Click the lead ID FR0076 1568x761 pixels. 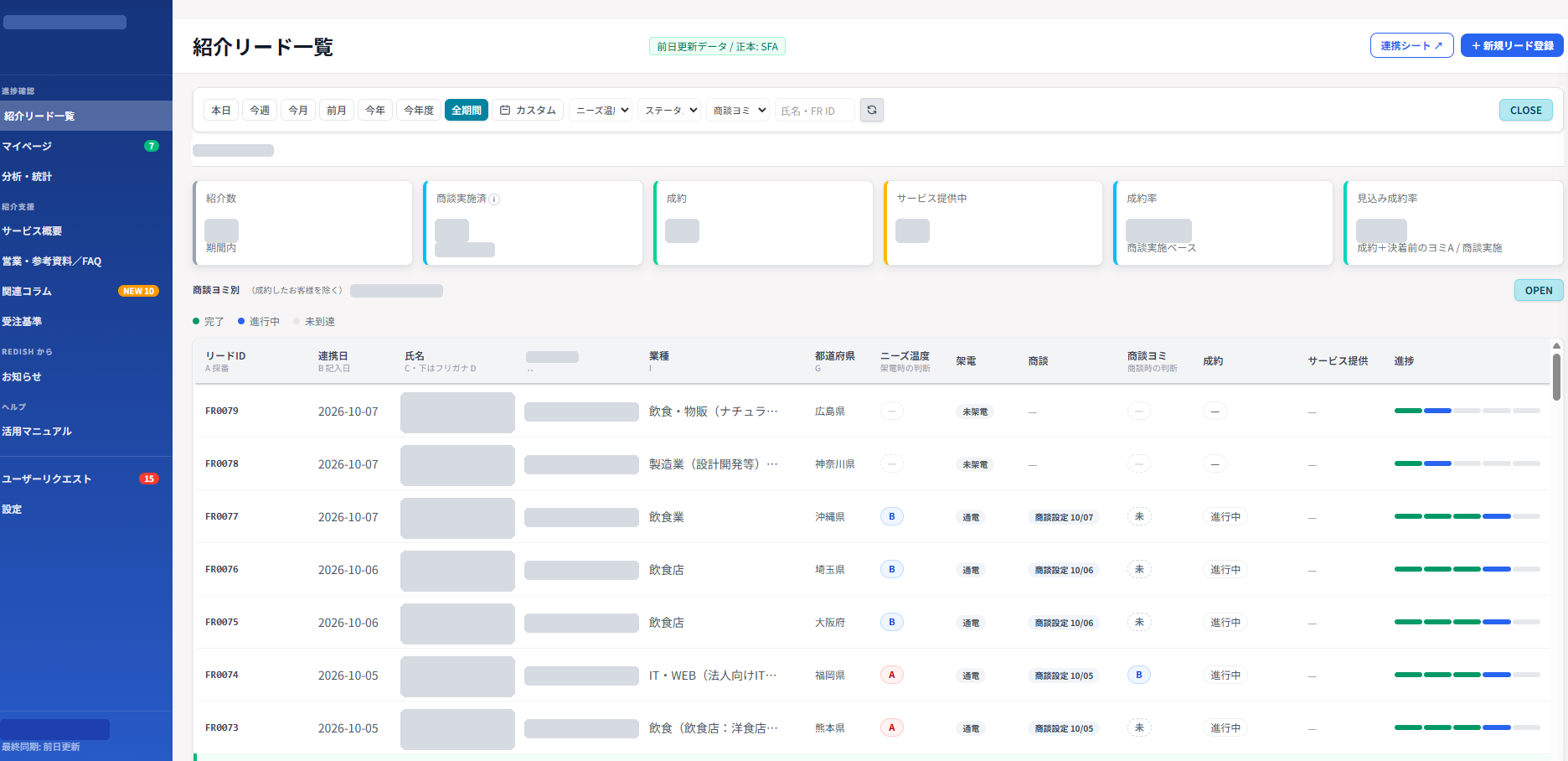(x=222, y=569)
